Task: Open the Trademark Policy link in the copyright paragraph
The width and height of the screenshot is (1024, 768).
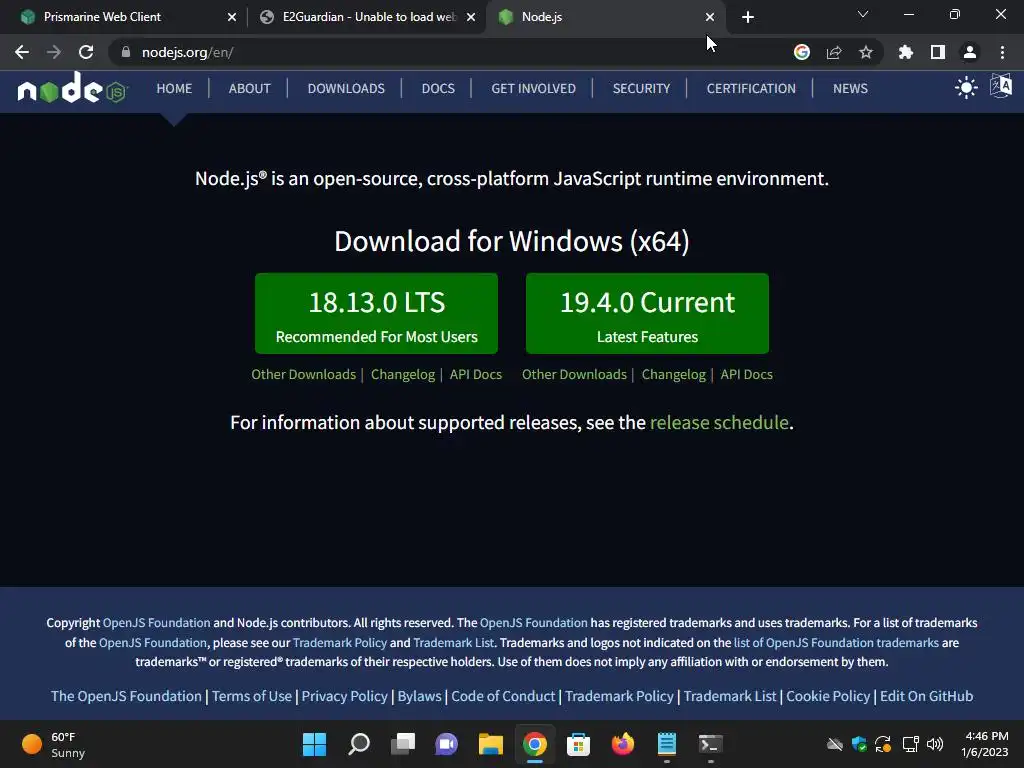Action: (340, 643)
